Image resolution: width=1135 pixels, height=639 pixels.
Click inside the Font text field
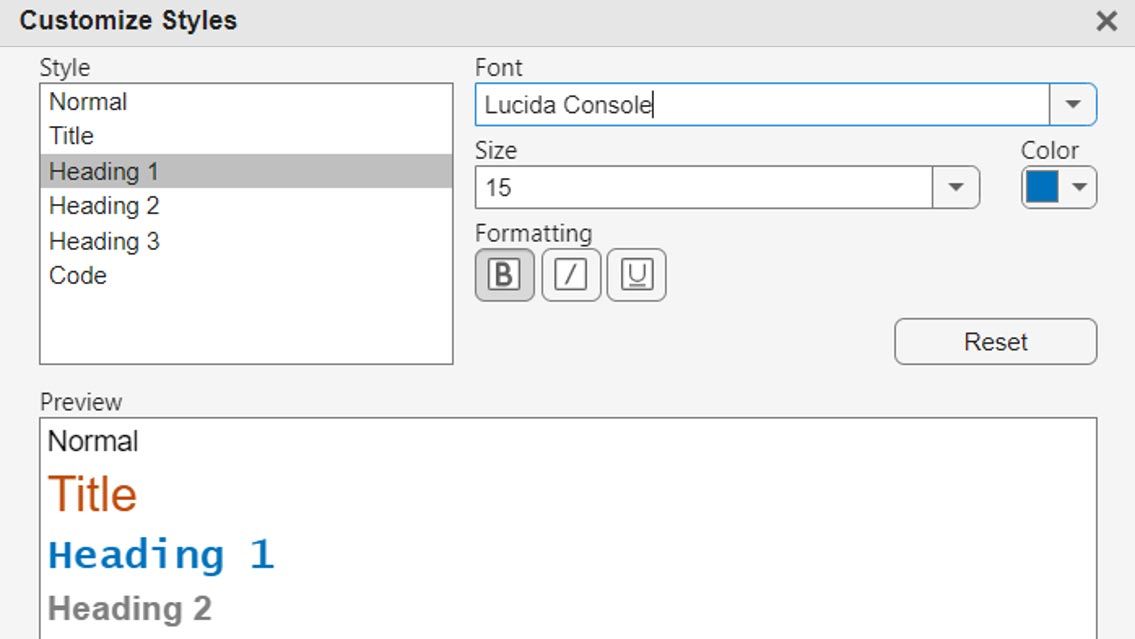click(x=760, y=105)
